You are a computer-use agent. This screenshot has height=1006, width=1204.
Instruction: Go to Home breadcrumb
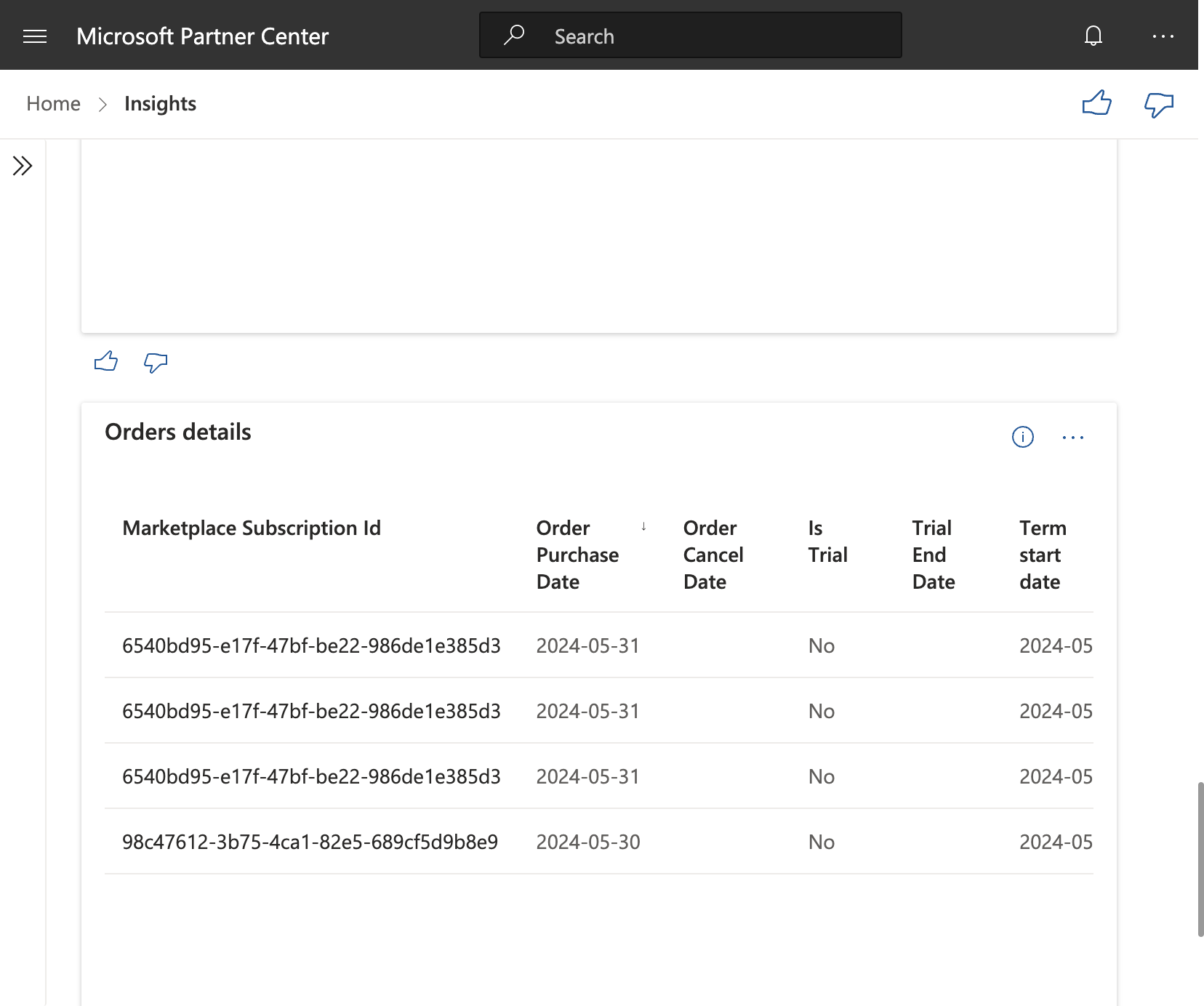53,104
